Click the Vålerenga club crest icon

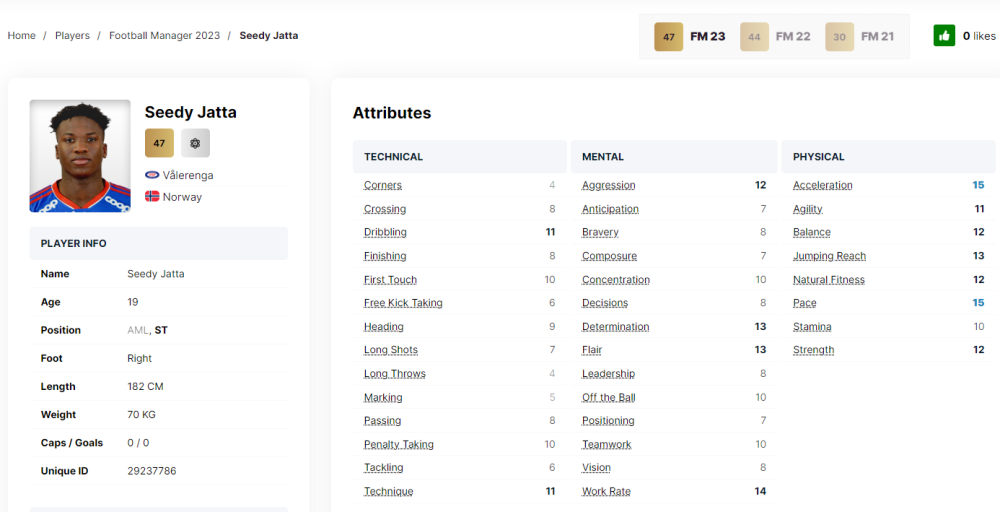[x=152, y=175]
